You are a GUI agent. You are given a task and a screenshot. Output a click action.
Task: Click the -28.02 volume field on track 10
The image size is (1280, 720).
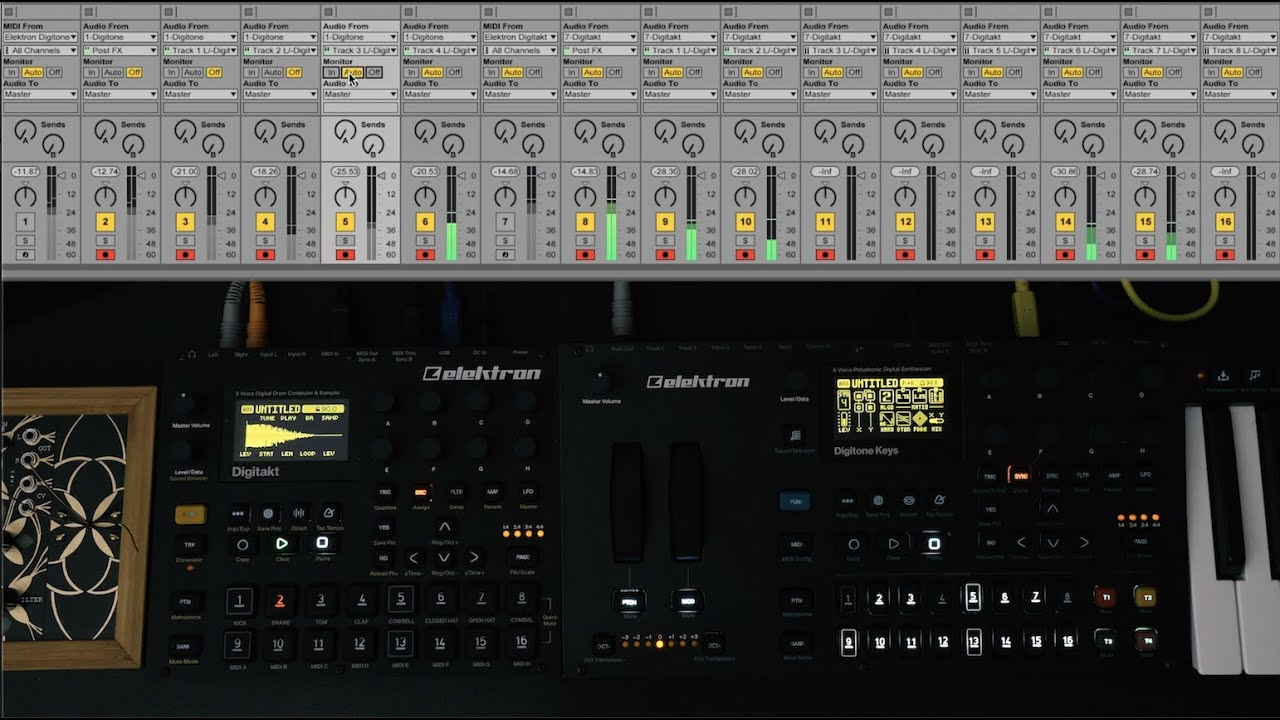(745, 172)
